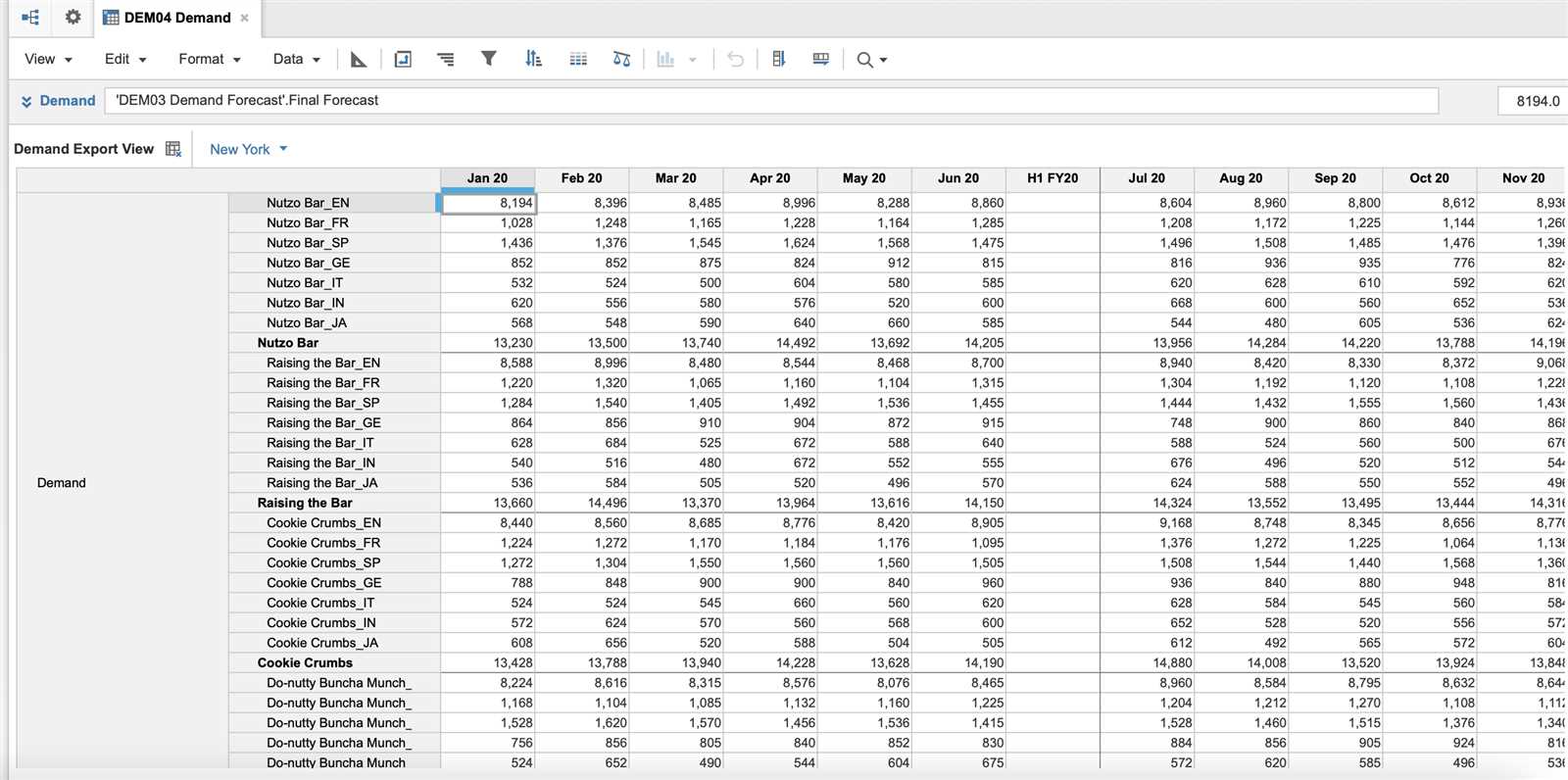Open the model contents tree icon
The height and width of the screenshot is (780, 1568).
click(30, 18)
